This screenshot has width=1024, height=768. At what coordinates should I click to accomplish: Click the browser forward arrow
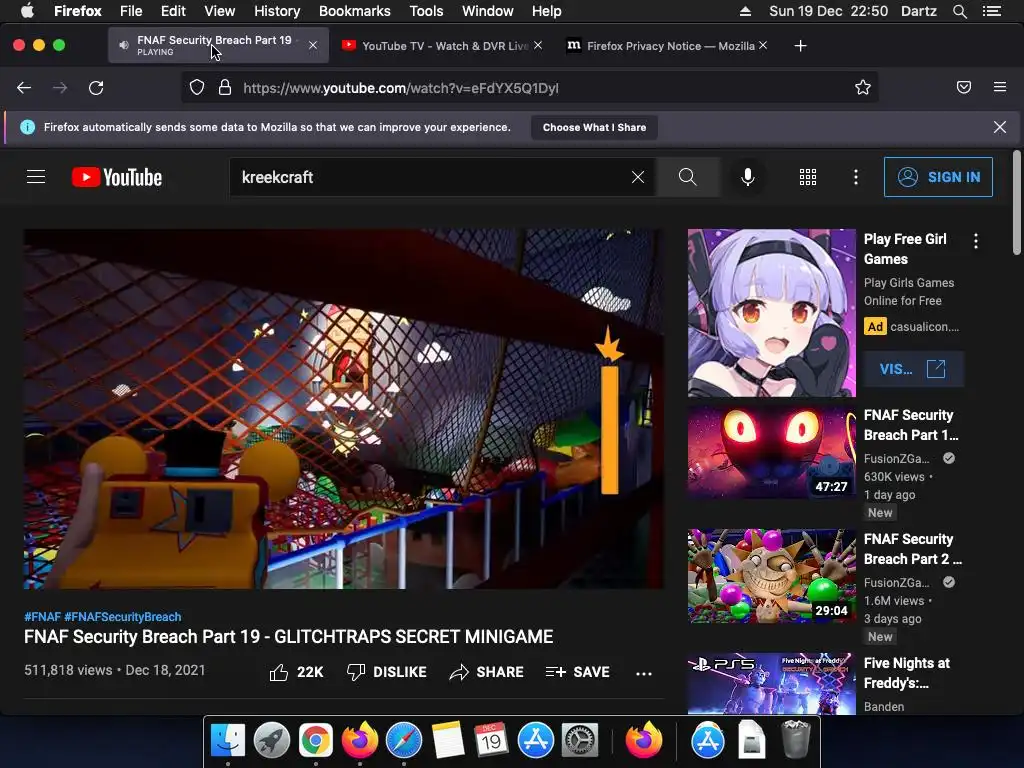[x=60, y=88]
